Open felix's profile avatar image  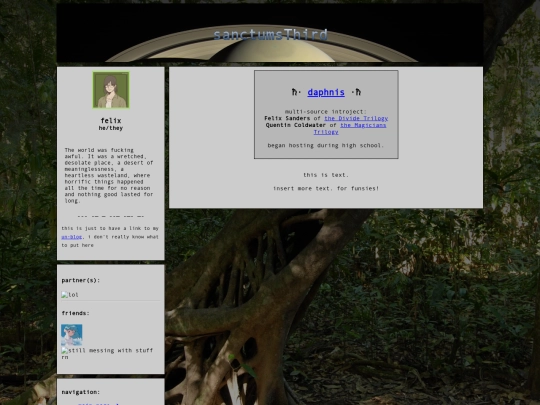pyautogui.click(x=111, y=90)
